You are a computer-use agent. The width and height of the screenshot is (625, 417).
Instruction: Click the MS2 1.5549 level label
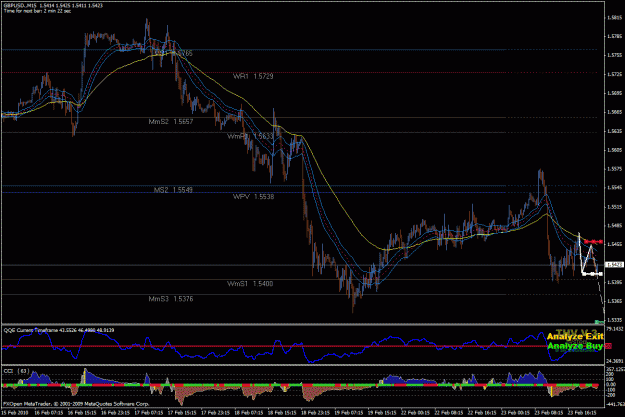[173, 190]
